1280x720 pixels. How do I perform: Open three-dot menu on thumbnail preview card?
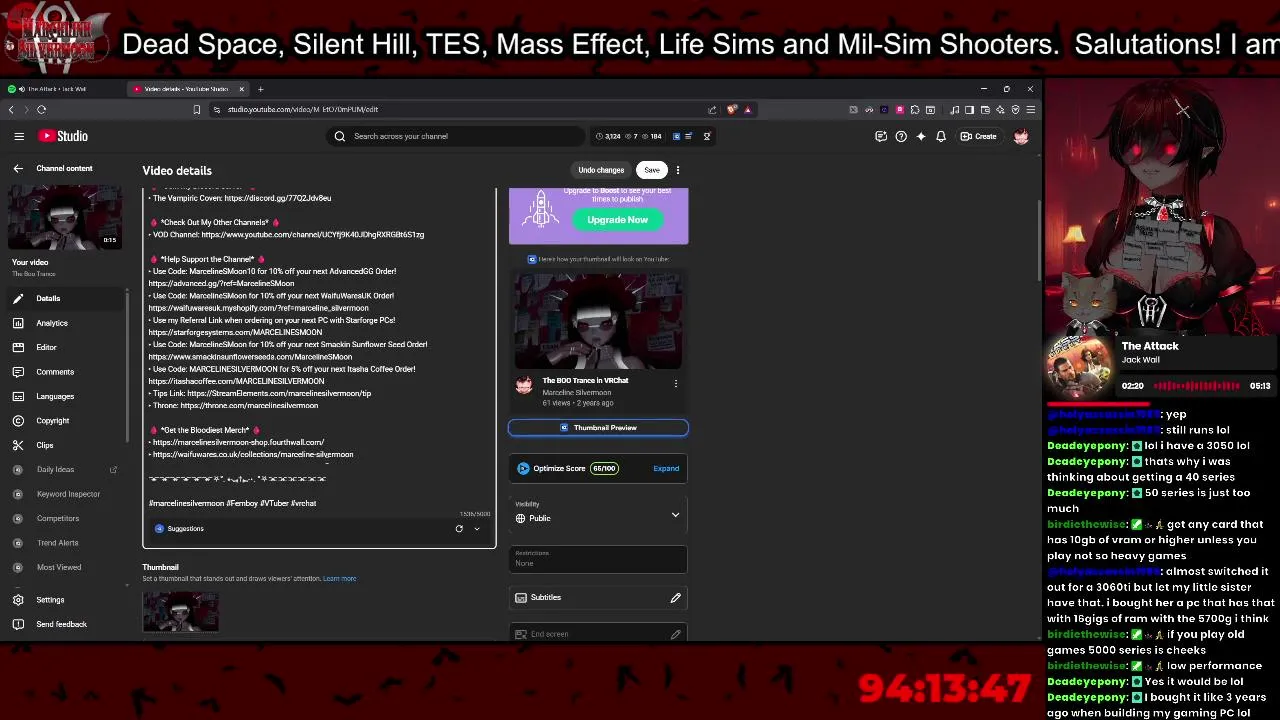click(676, 383)
